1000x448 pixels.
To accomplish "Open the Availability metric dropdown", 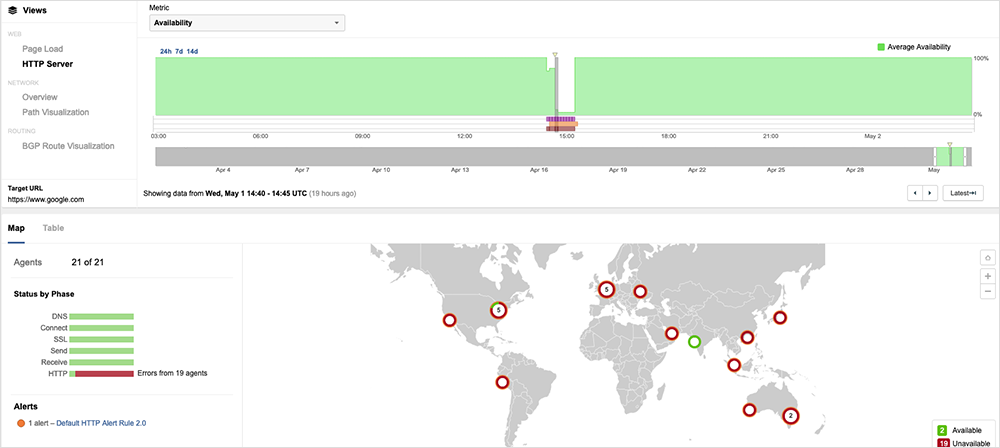I will pyautogui.click(x=247, y=22).
